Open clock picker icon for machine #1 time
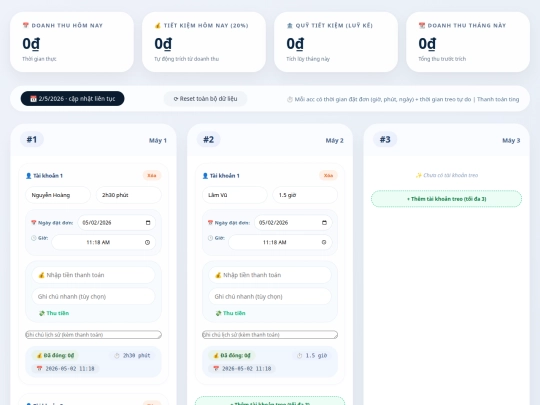Screen dimensions: 540x405 (147, 242)
